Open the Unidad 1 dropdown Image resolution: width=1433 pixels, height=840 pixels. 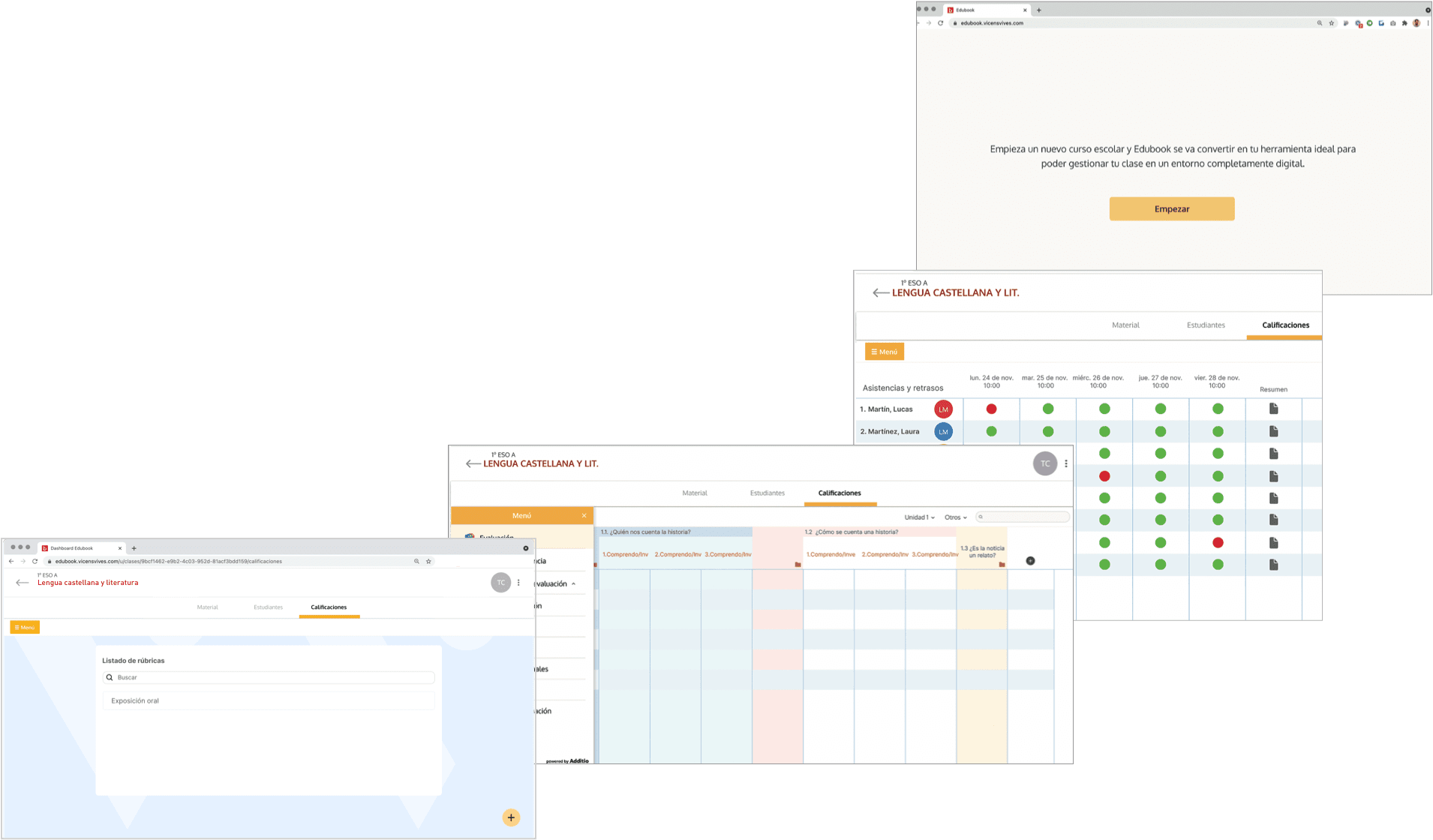pyautogui.click(x=919, y=517)
